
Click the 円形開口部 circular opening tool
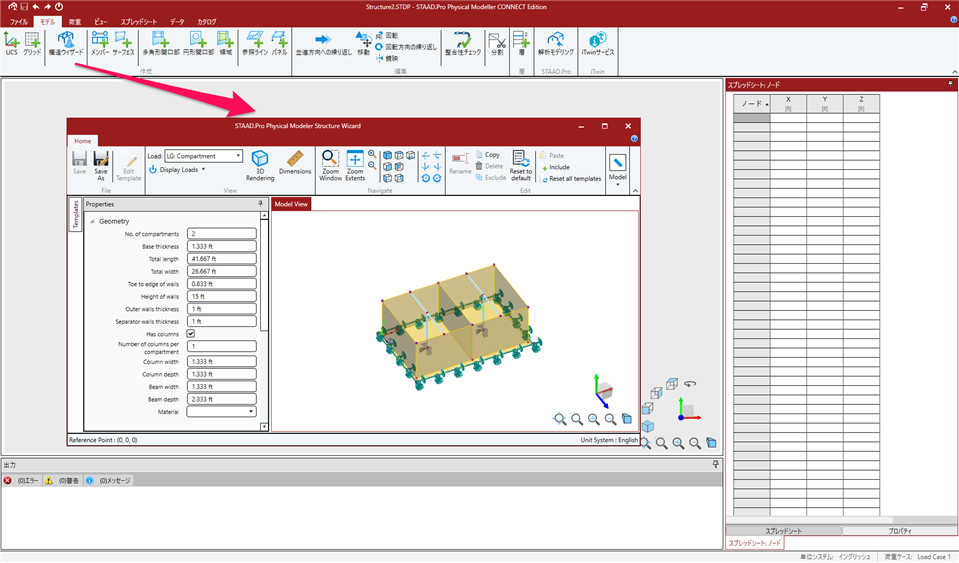click(x=198, y=44)
